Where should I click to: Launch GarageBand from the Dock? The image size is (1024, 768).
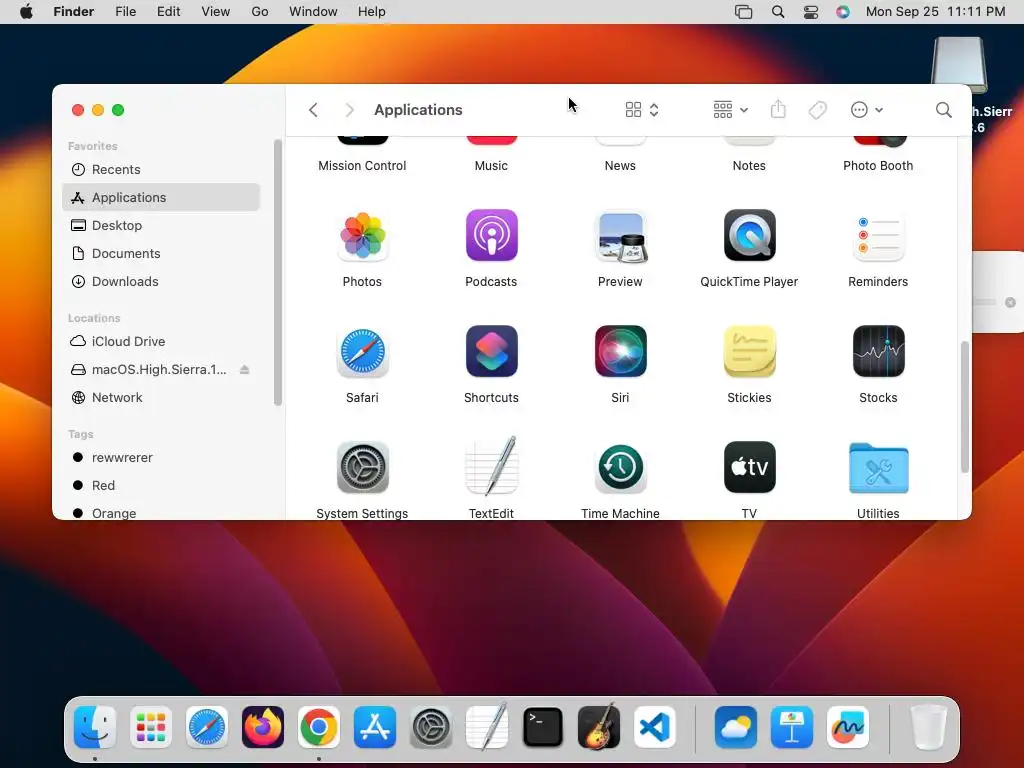pyautogui.click(x=599, y=726)
